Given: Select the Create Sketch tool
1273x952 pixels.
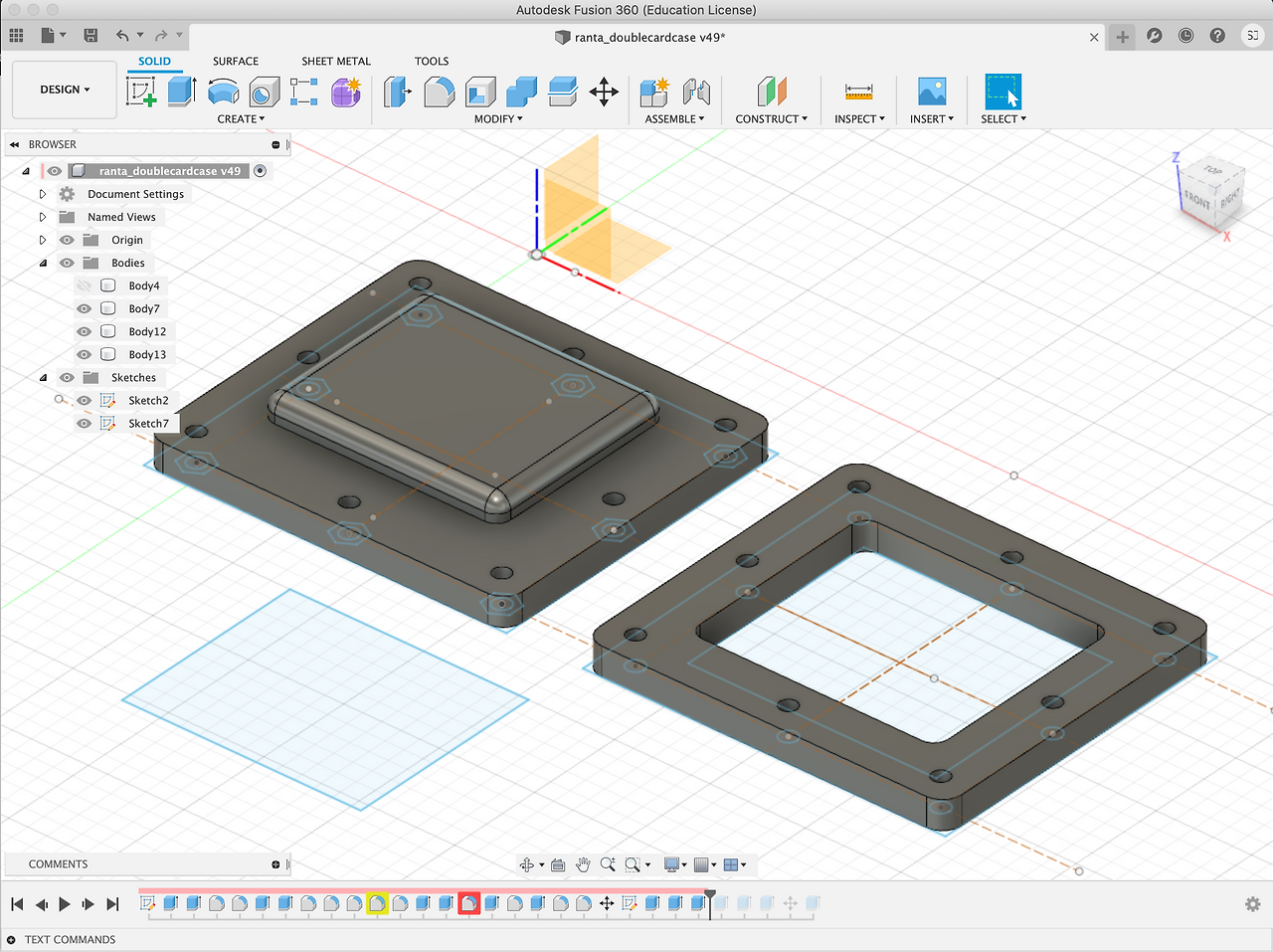Looking at the screenshot, I should (x=142, y=92).
